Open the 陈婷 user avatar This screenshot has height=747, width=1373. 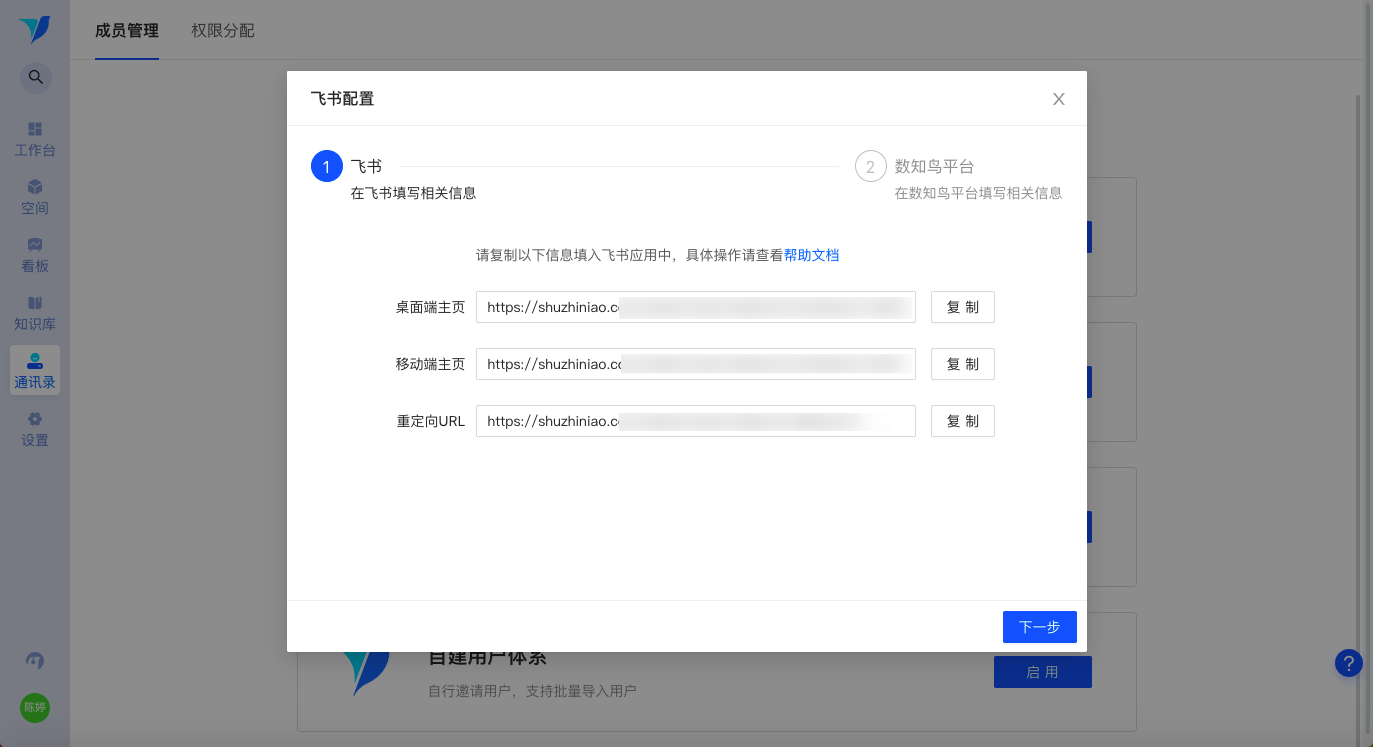[x=35, y=707]
